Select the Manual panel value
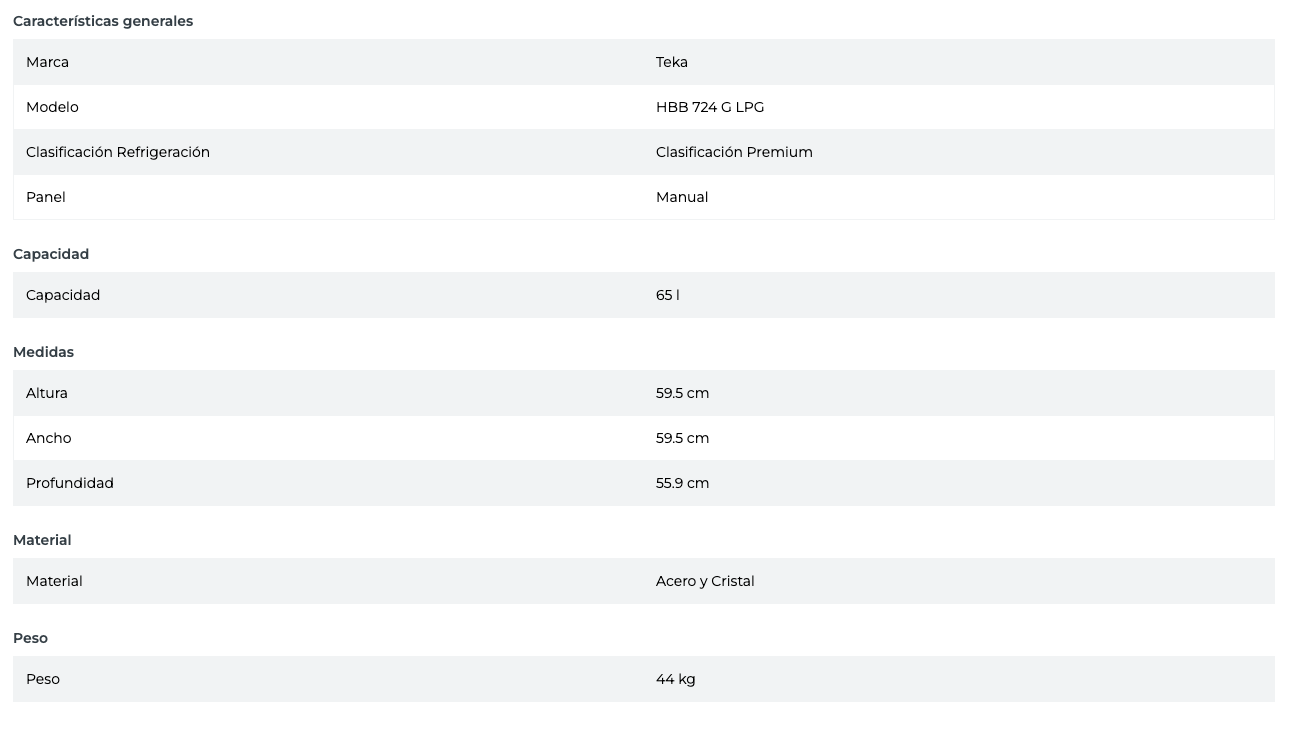This screenshot has height=729, width=1294. (682, 197)
